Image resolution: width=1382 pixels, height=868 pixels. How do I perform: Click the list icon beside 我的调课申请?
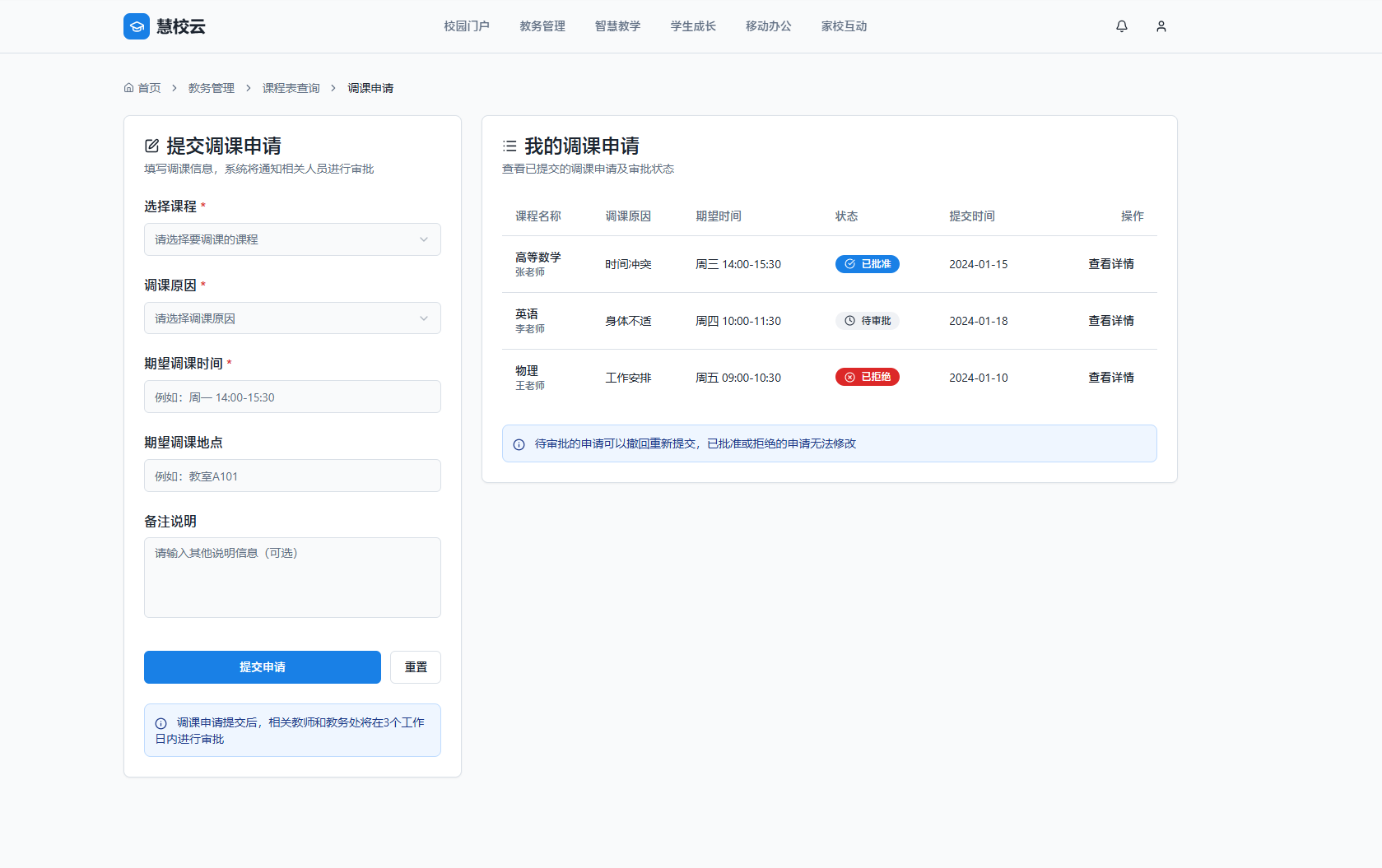click(x=510, y=146)
